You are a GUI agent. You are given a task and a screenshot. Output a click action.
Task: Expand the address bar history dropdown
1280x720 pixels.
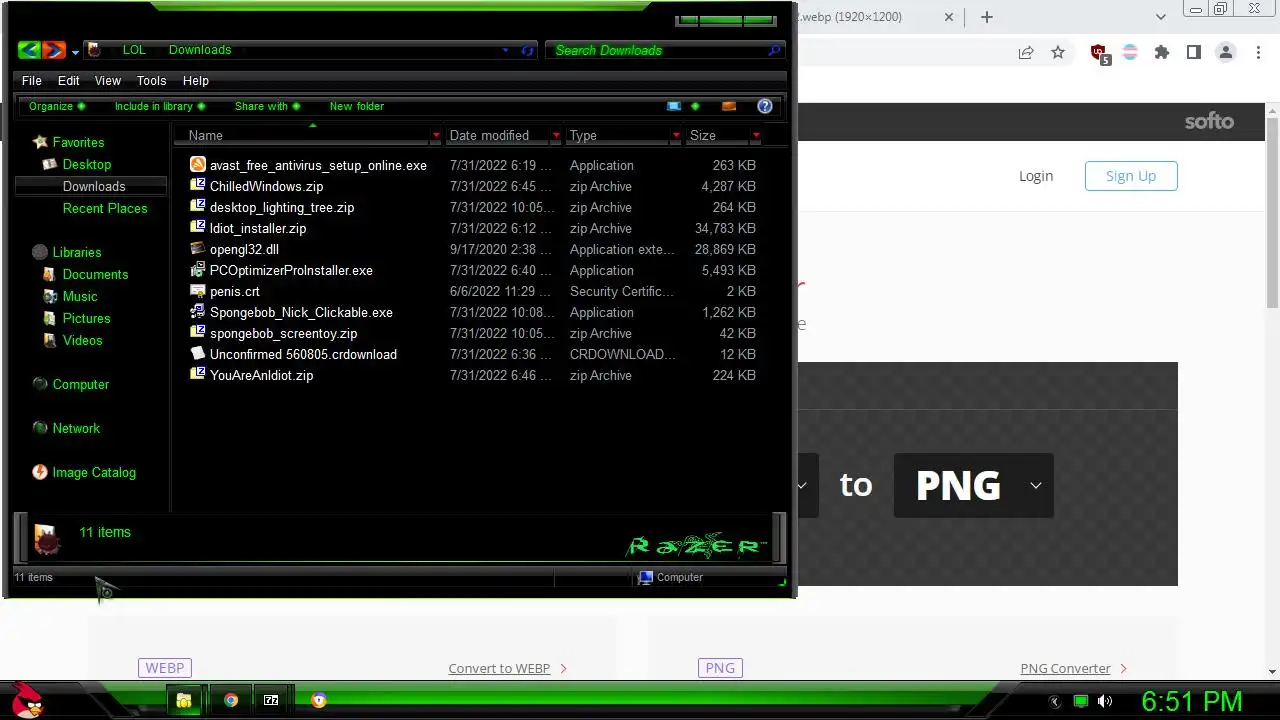[506, 50]
